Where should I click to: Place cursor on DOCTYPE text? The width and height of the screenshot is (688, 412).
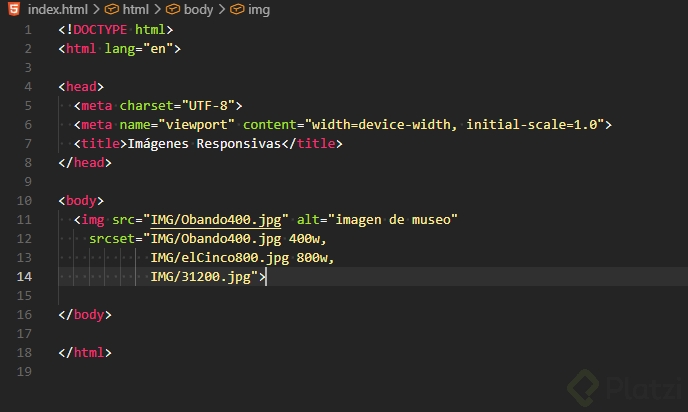tap(100, 29)
